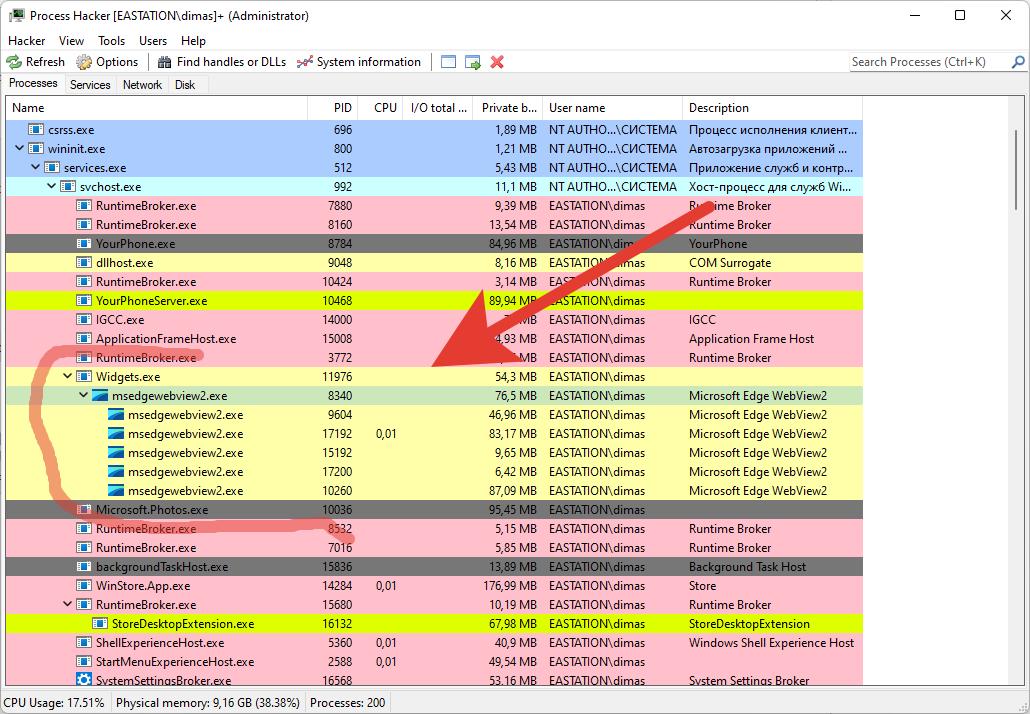The image size is (1030, 714).
Task: Sort by the Name column header
Action: pyautogui.click(x=156, y=108)
